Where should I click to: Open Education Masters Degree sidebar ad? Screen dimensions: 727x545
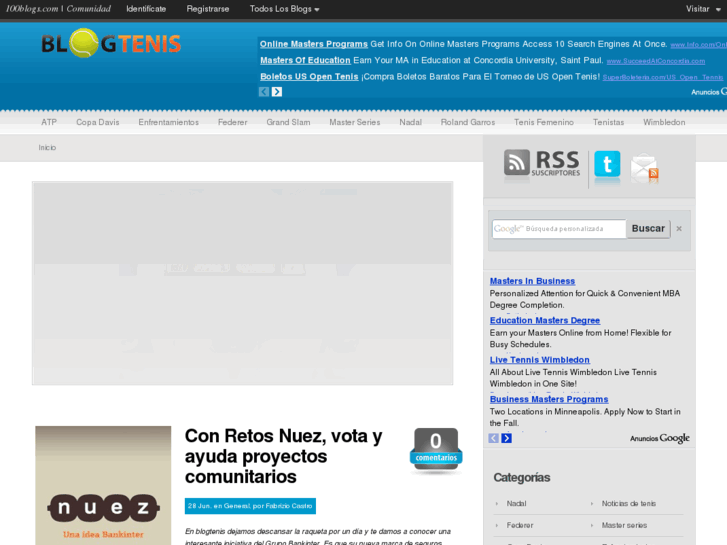pyautogui.click(x=545, y=321)
